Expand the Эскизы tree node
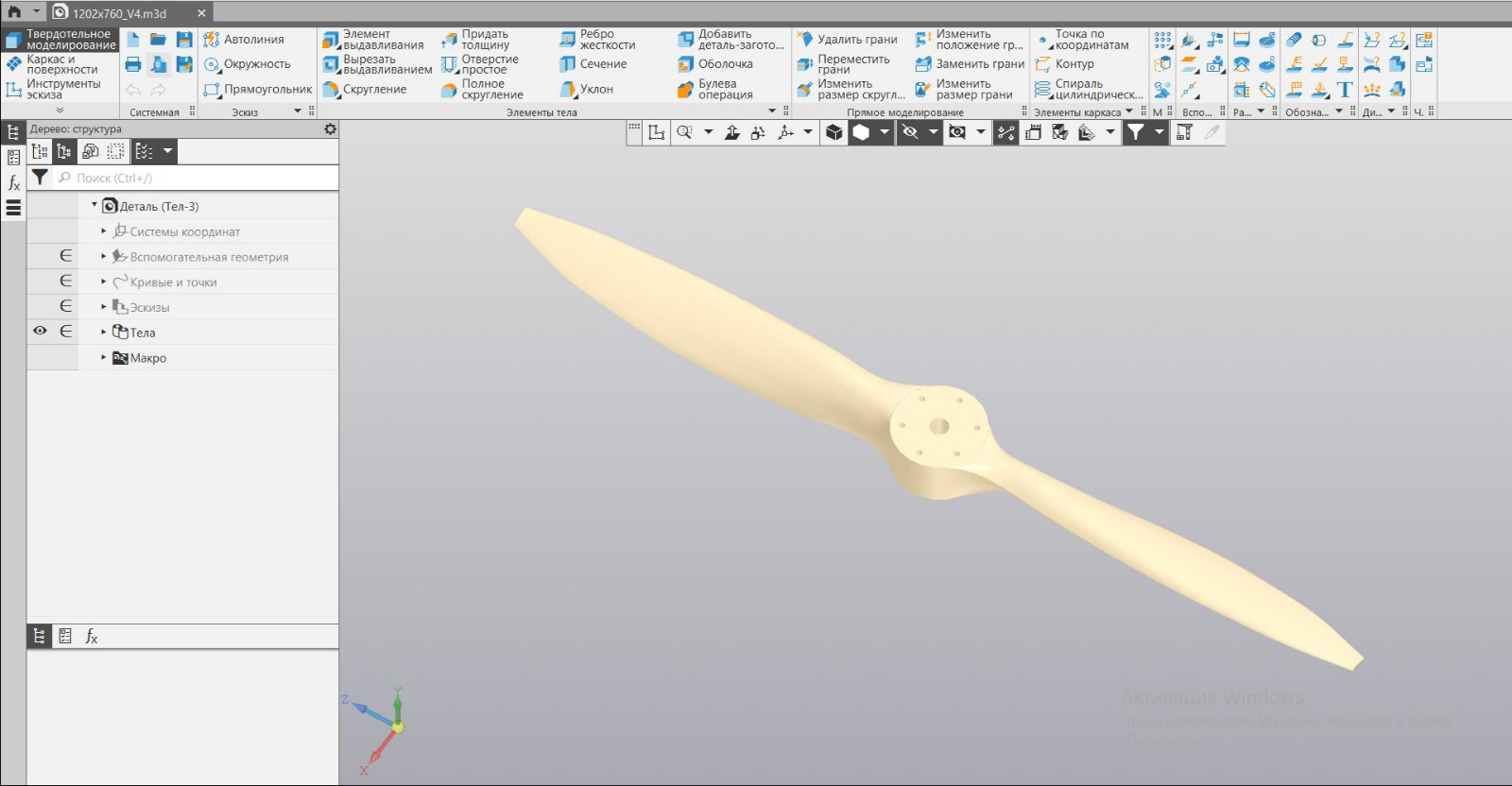Image resolution: width=1512 pixels, height=786 pixels. (104, 307)
